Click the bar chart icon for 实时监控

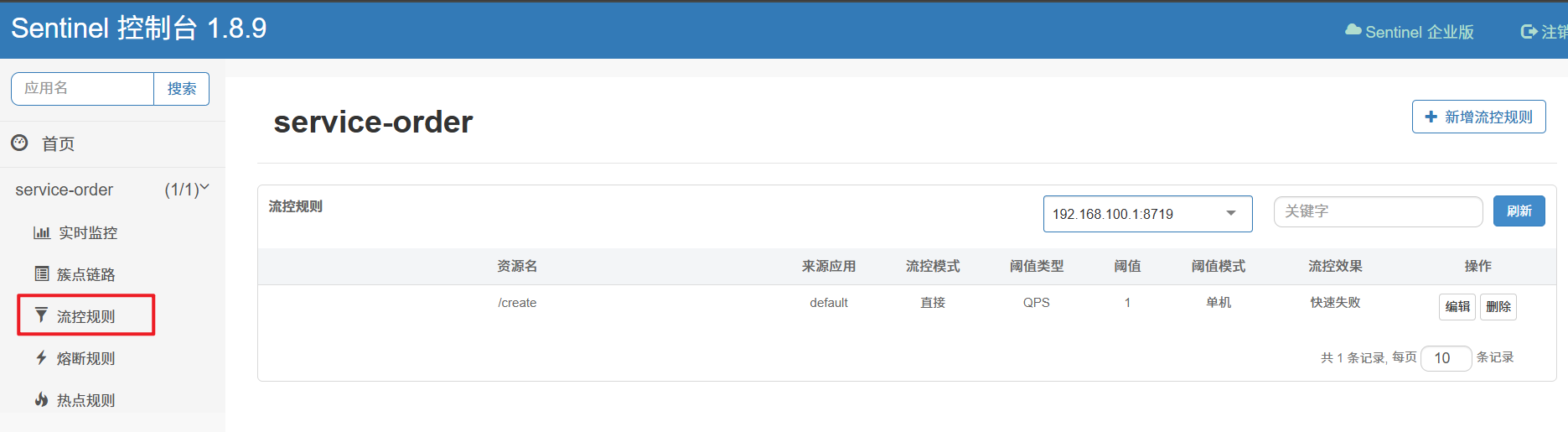point(42,232)
